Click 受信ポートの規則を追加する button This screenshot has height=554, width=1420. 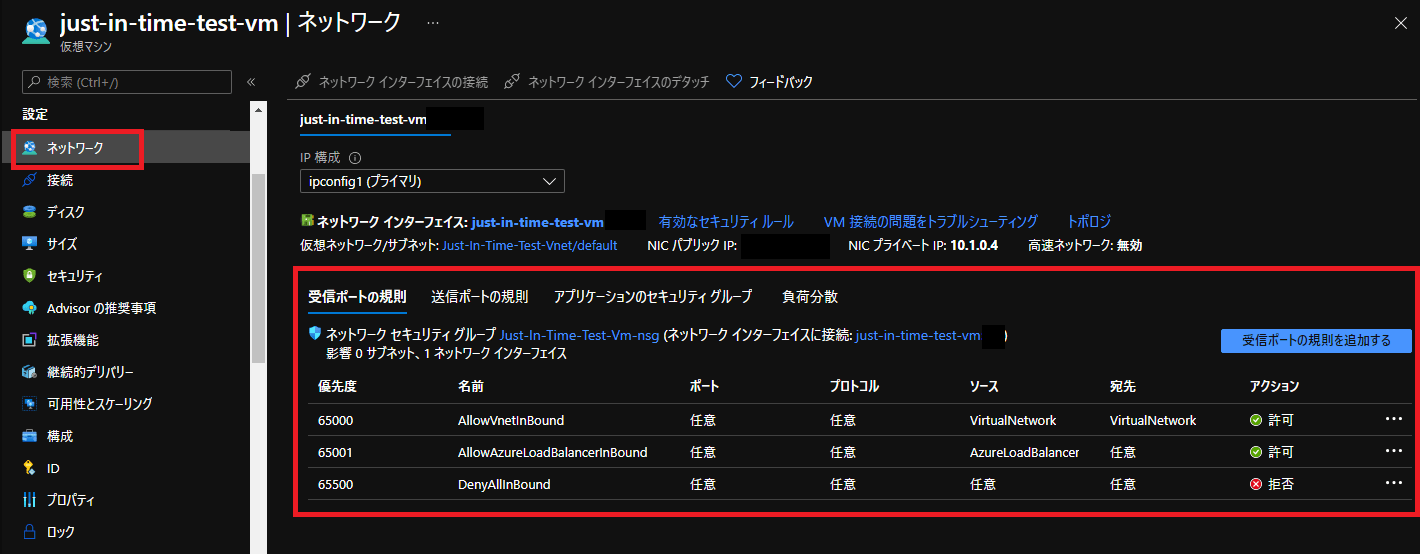coord(1316,341)
